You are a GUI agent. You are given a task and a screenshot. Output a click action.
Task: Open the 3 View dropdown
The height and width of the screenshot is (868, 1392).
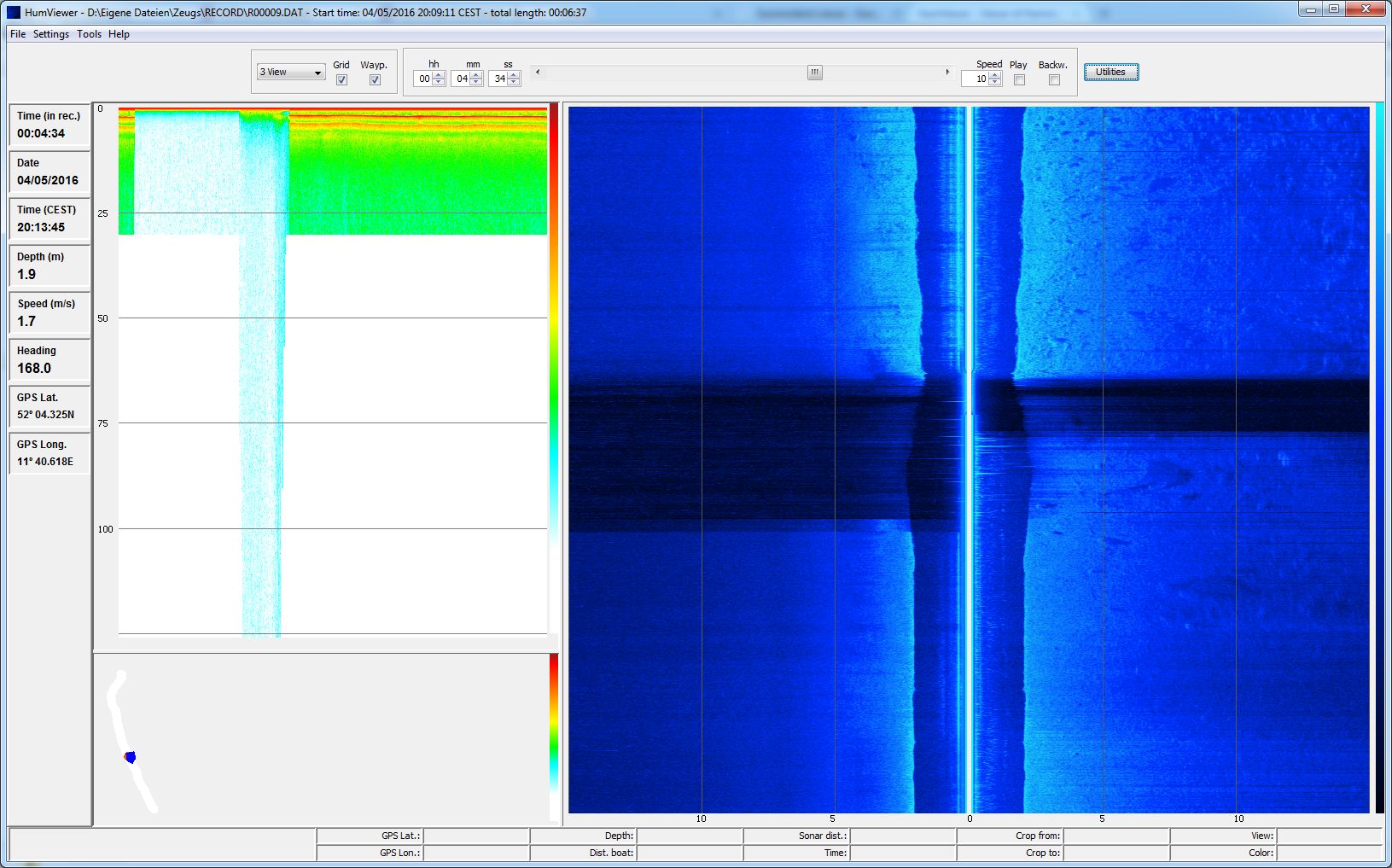[291, 73]
